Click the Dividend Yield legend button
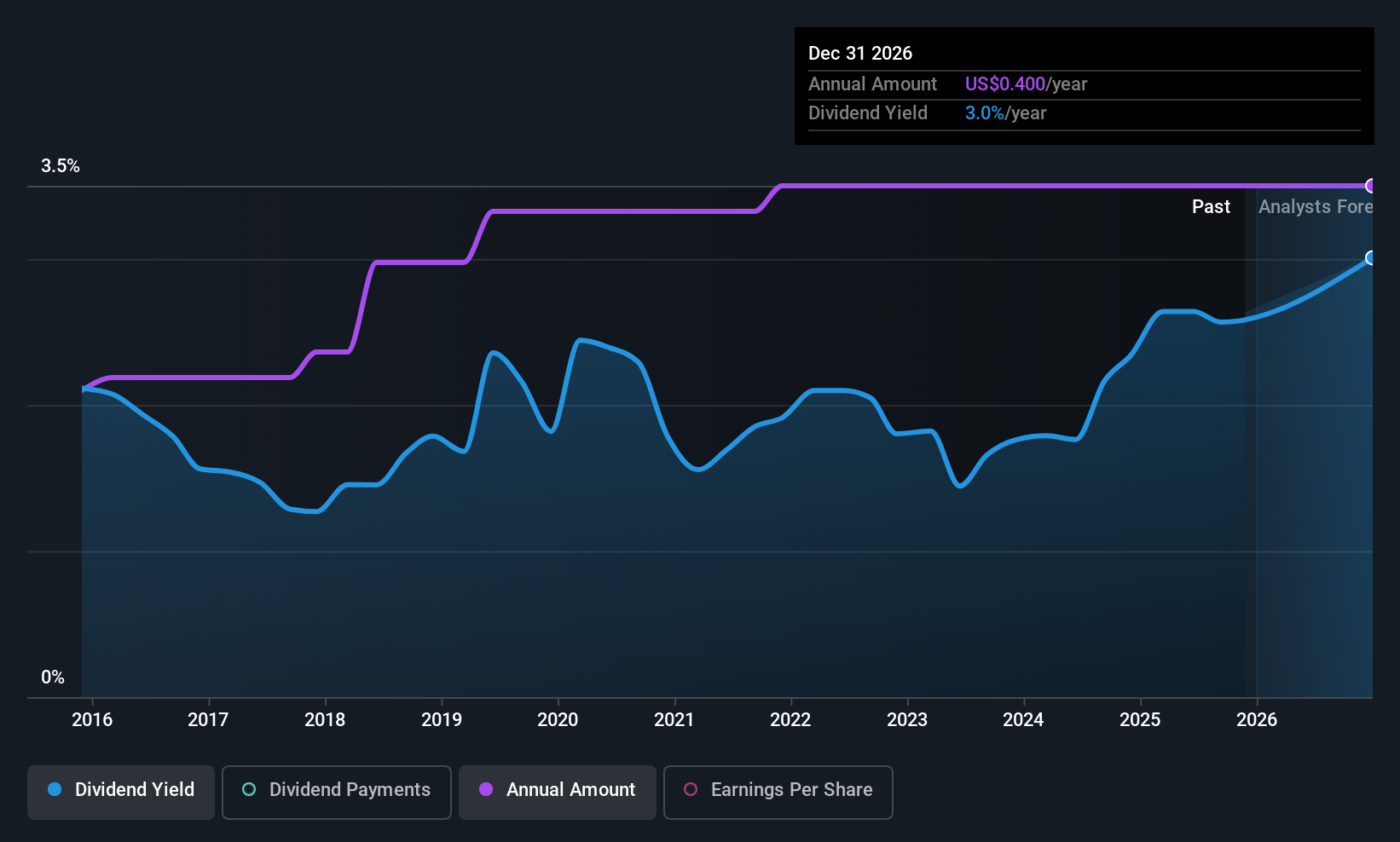Screen dimensions: 1400x842 (x=120, y=792)
